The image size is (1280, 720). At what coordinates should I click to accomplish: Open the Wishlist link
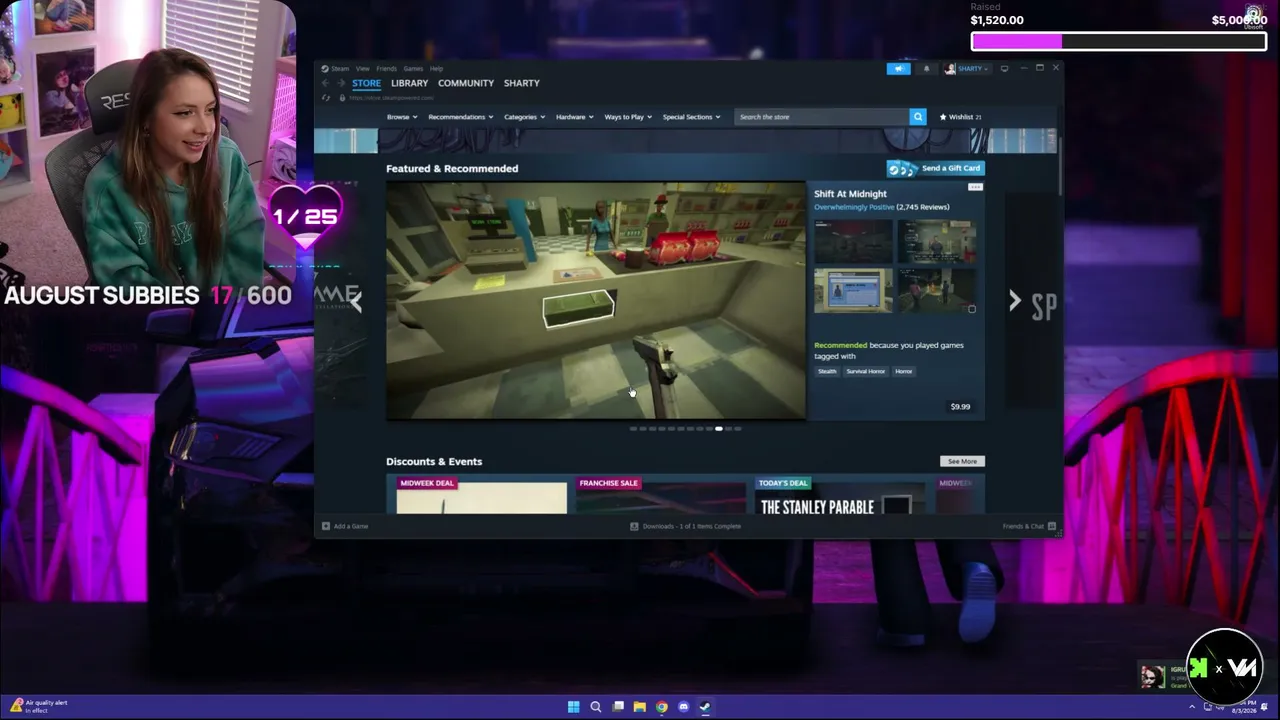(x=960, y=117)
